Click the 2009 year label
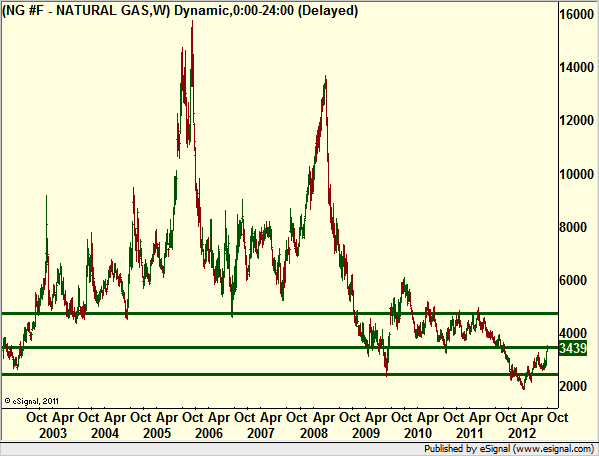 click(x=366, y=433)
